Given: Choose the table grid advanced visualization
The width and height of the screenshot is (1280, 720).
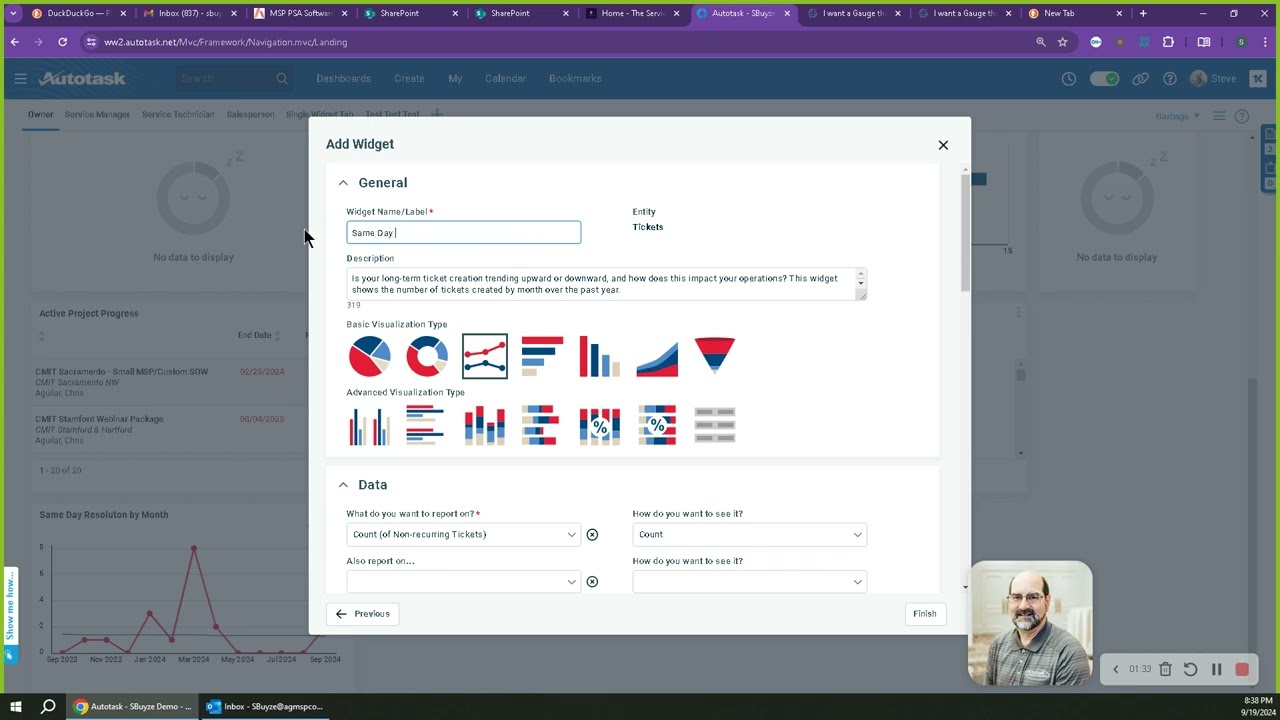Looking at the screenshot, I should pyautogui.click(x=715, y=425).
